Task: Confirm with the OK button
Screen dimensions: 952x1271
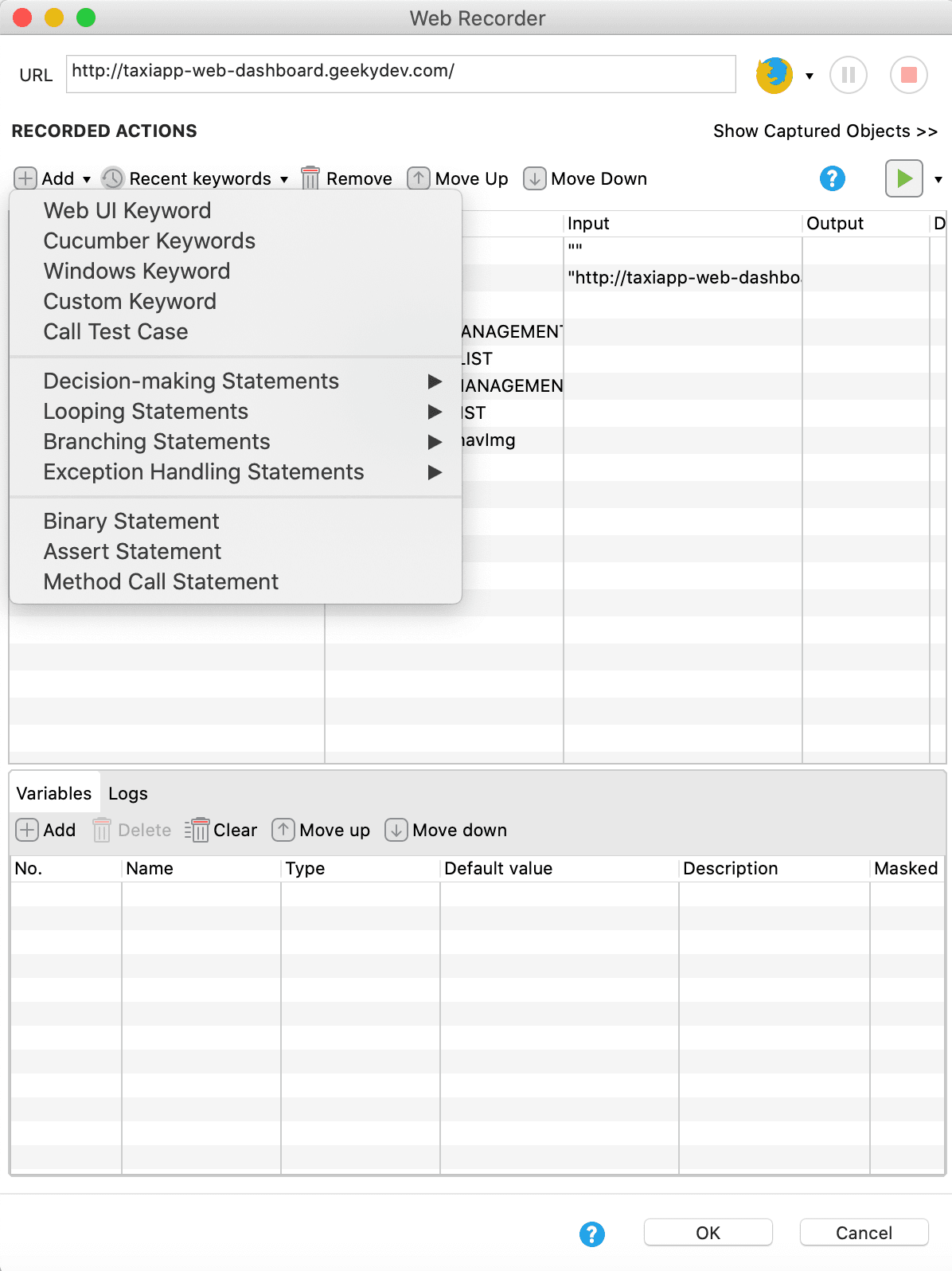Action: (708, 1233)
